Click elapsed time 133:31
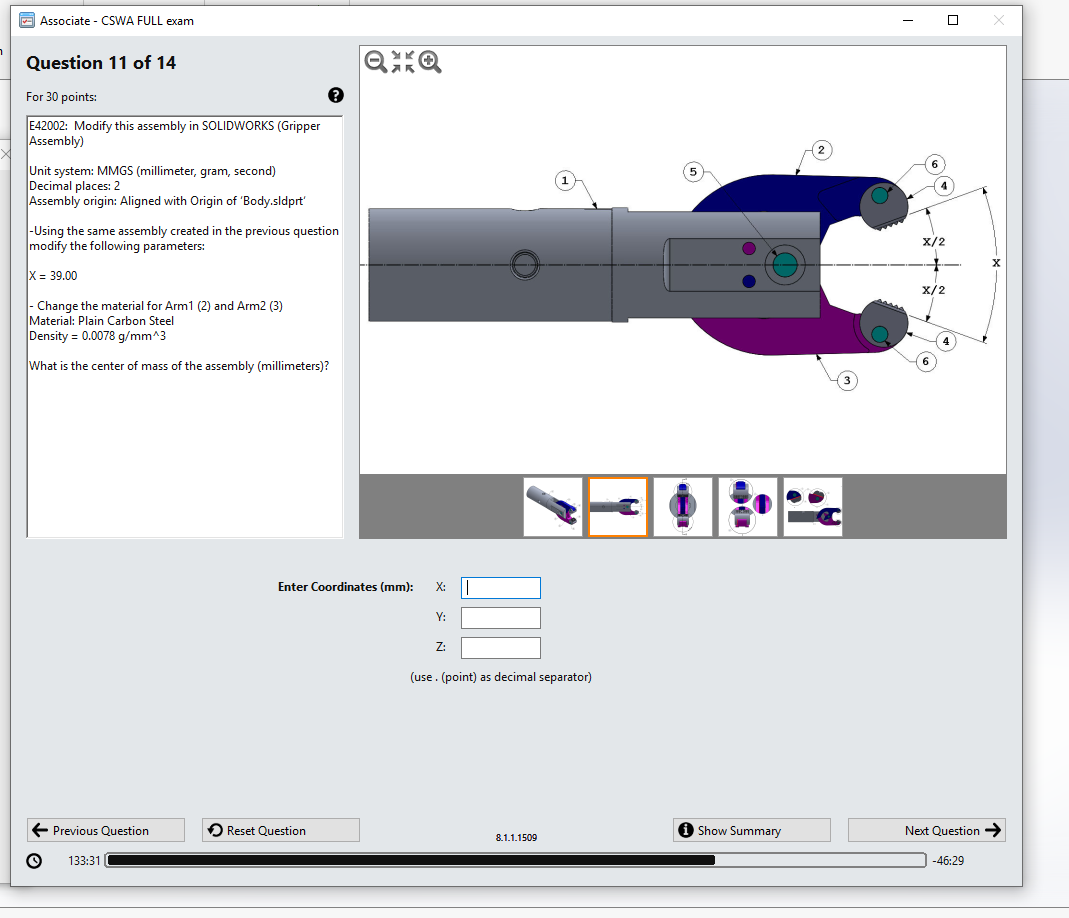The height and width of the screenshot is (918, 1069). (x=84, y=861)
